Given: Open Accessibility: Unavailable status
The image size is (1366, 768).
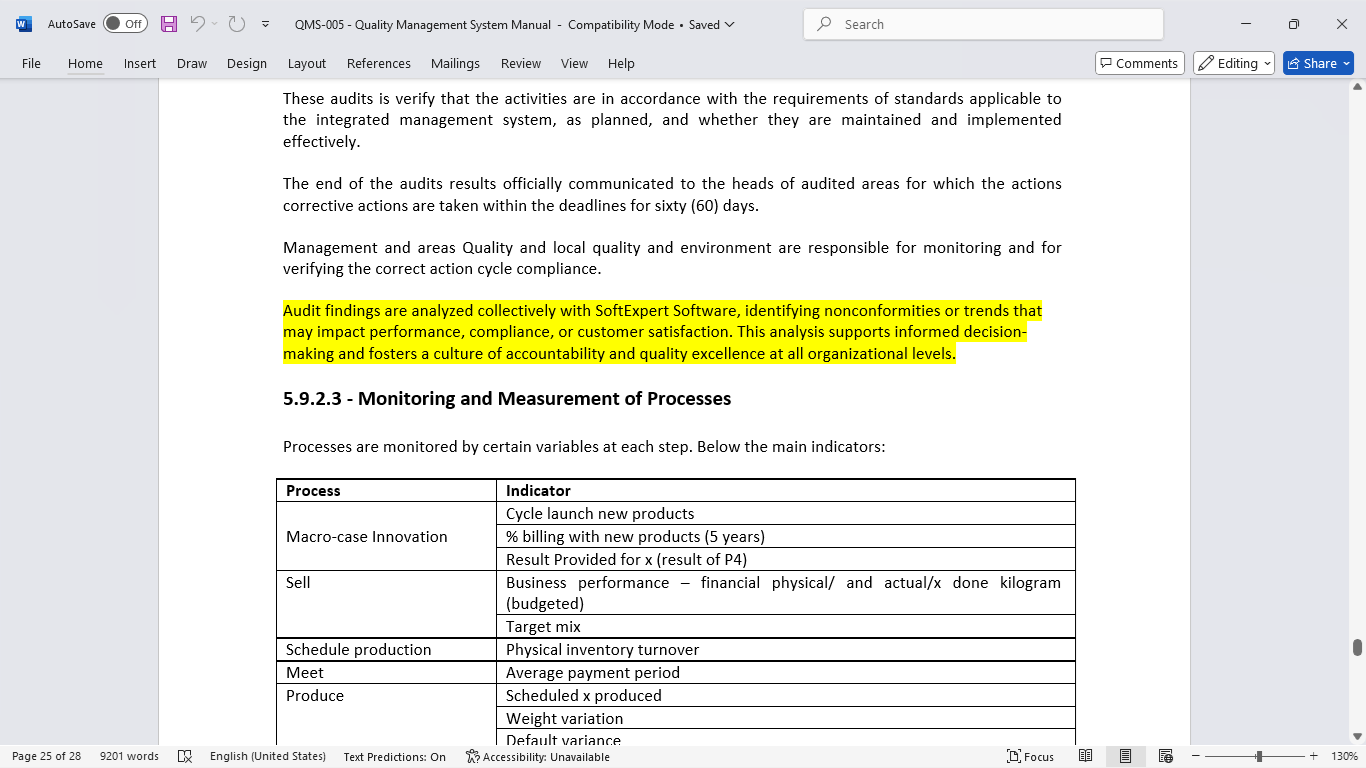Looking at the screenshot, I should tap(538, 757).
